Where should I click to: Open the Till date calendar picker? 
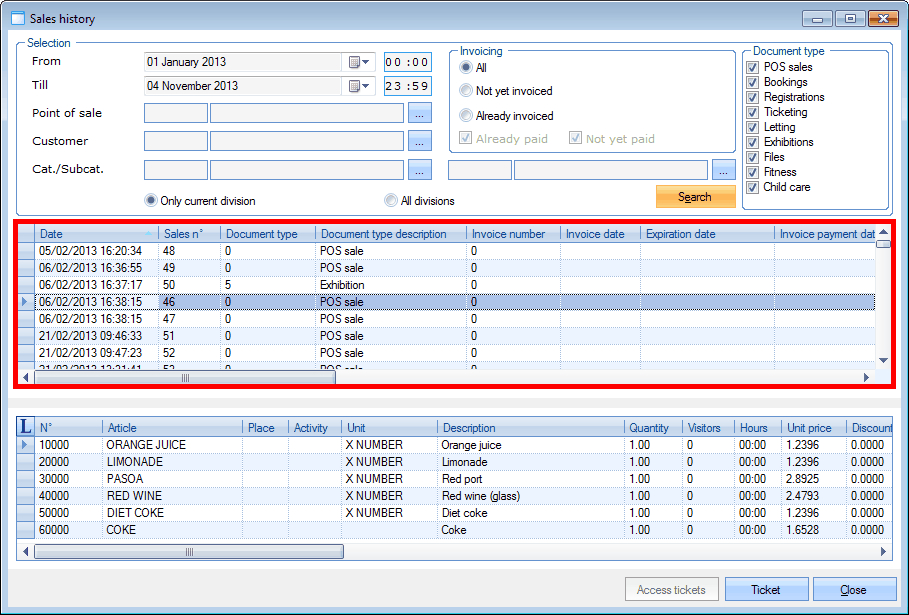point(359,86)
